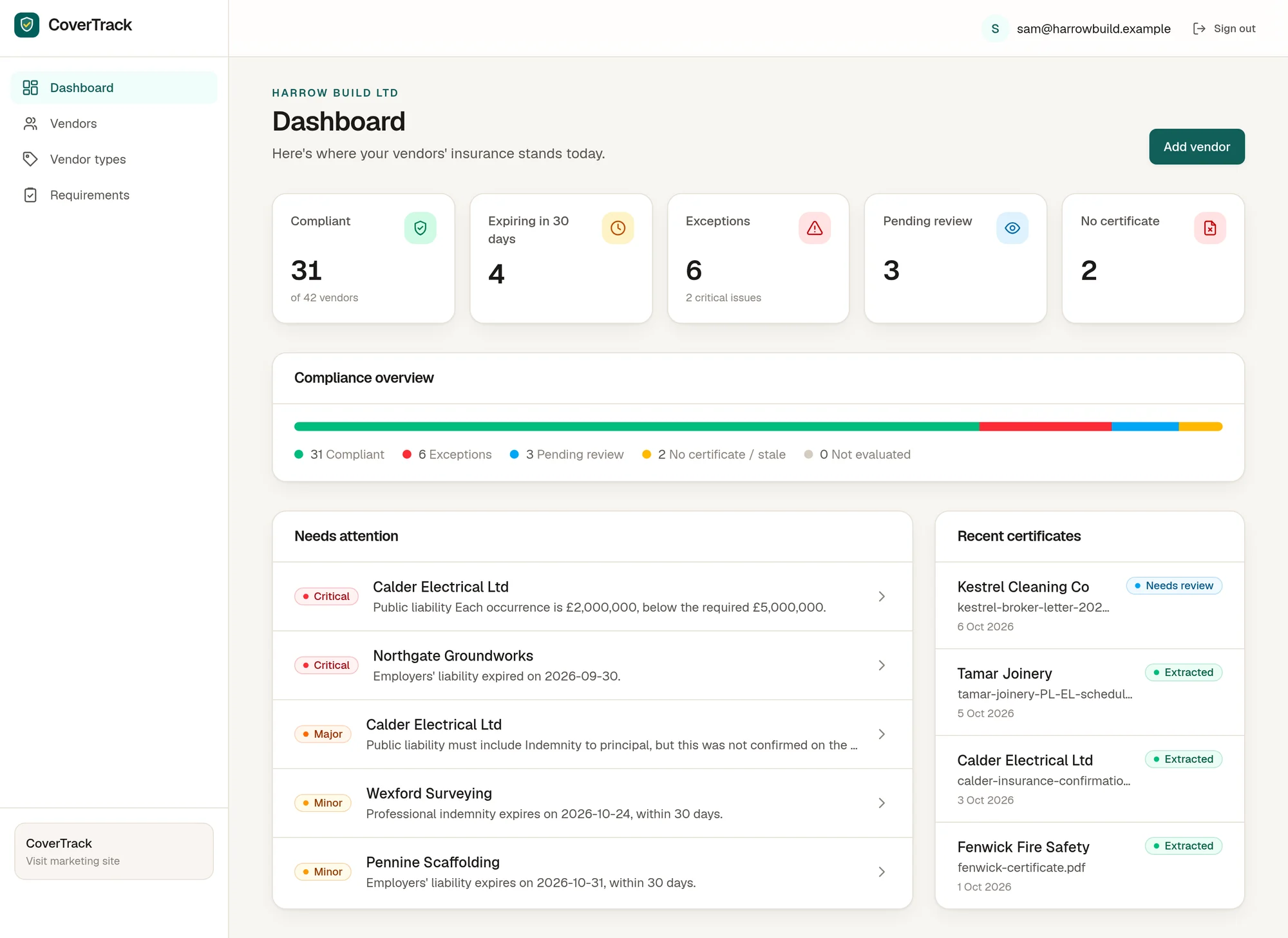Click the green shield icon on Compliant card
Image resolution: width=1288 pixels, height=938 pixels.
pyautogui.click(x=421, y=228)
